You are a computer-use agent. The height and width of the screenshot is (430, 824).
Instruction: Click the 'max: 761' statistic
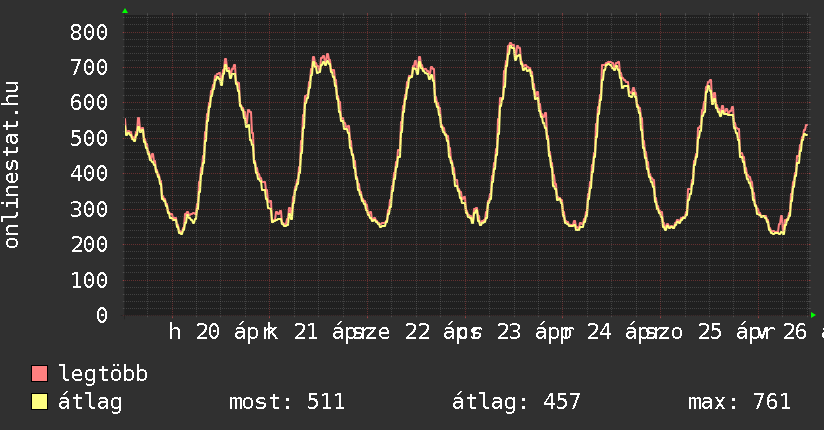739,402
